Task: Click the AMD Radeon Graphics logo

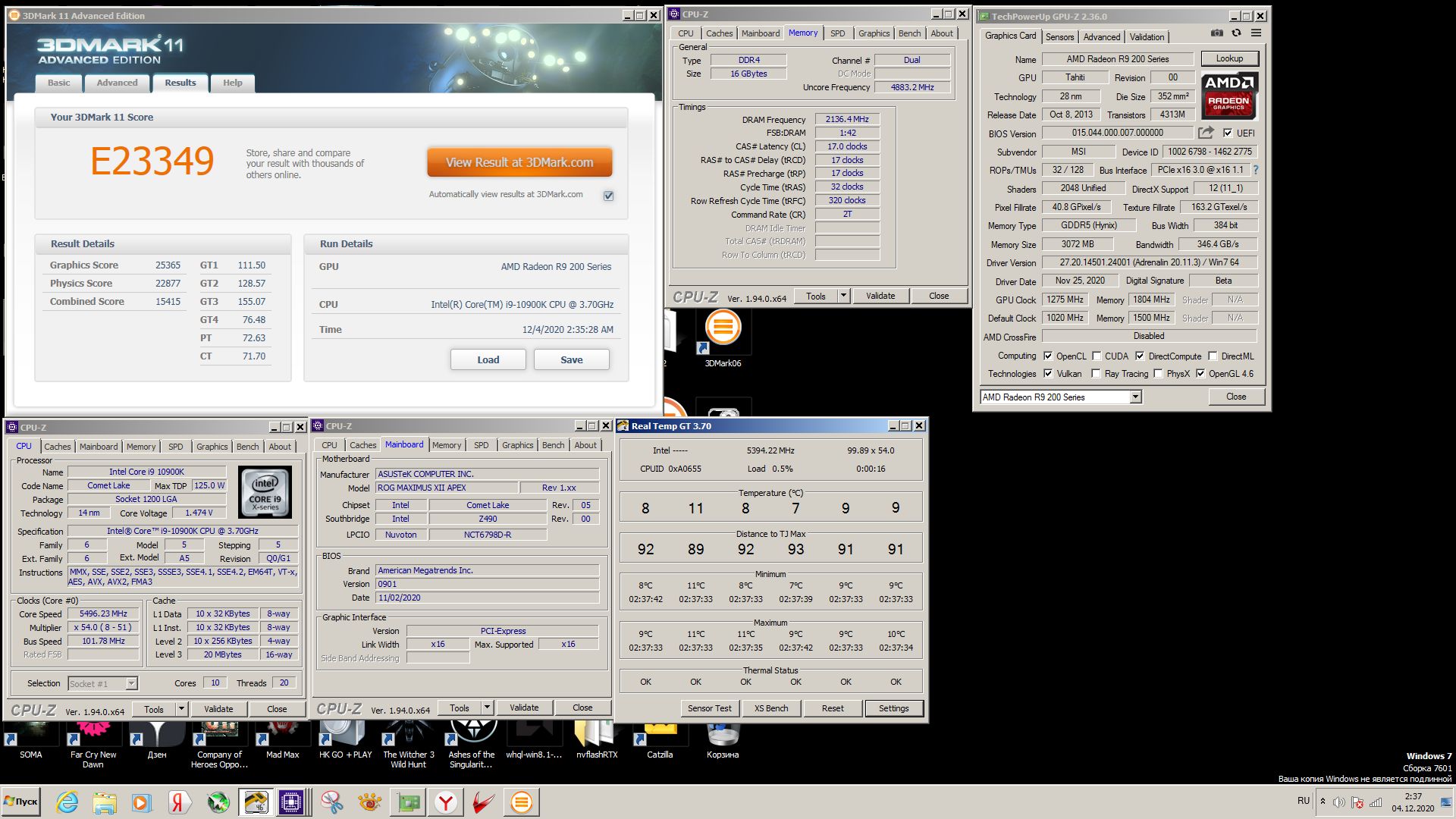Action: point(1229,96)
